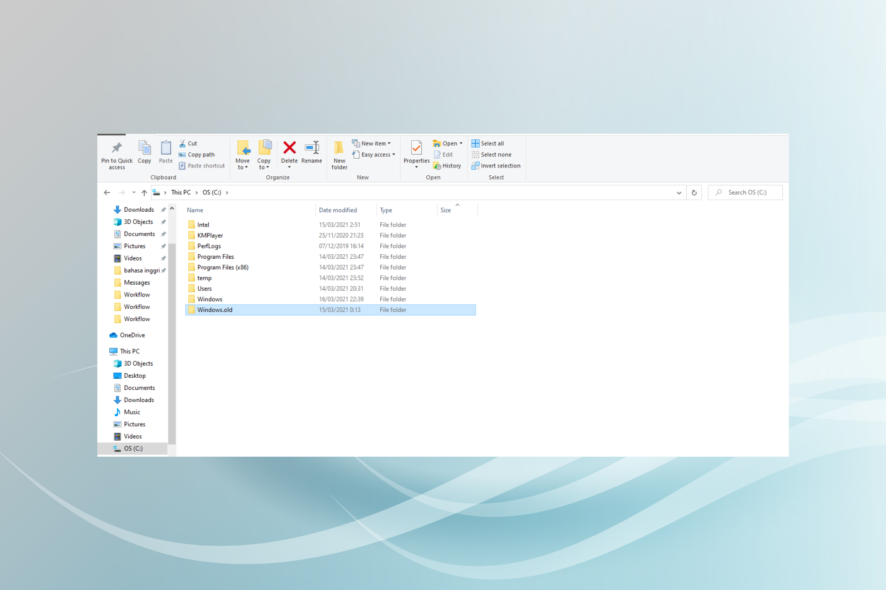The width and height of the screenshot is (886, 590).
Task: Refresh the folder view
Action: tap(695, 192)
